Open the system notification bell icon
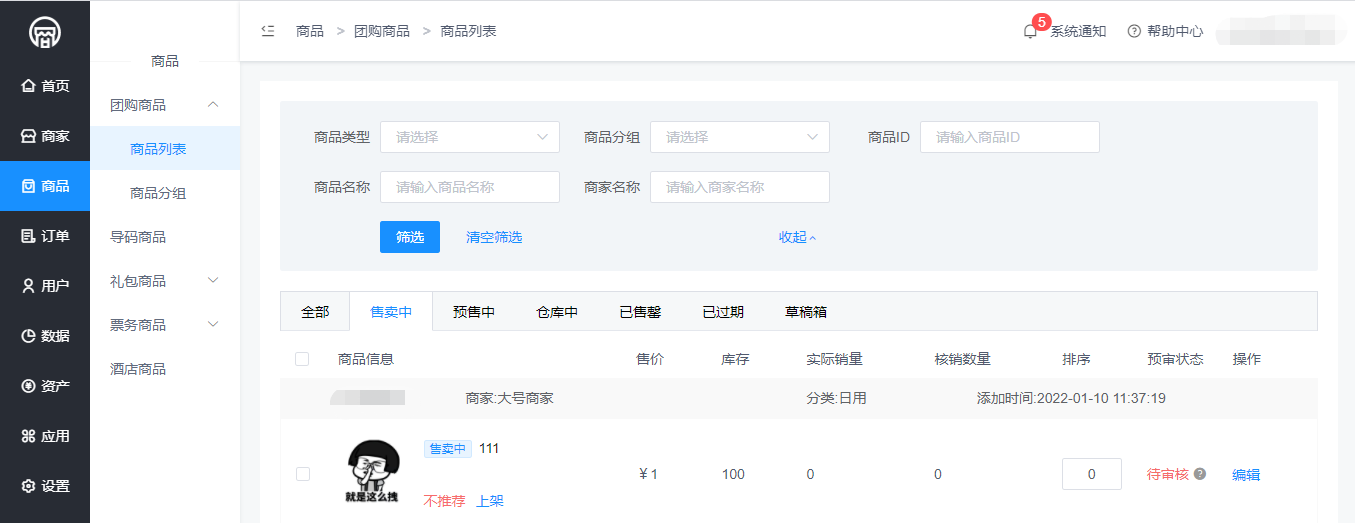1355x523 pixels. pos(1030,31)
